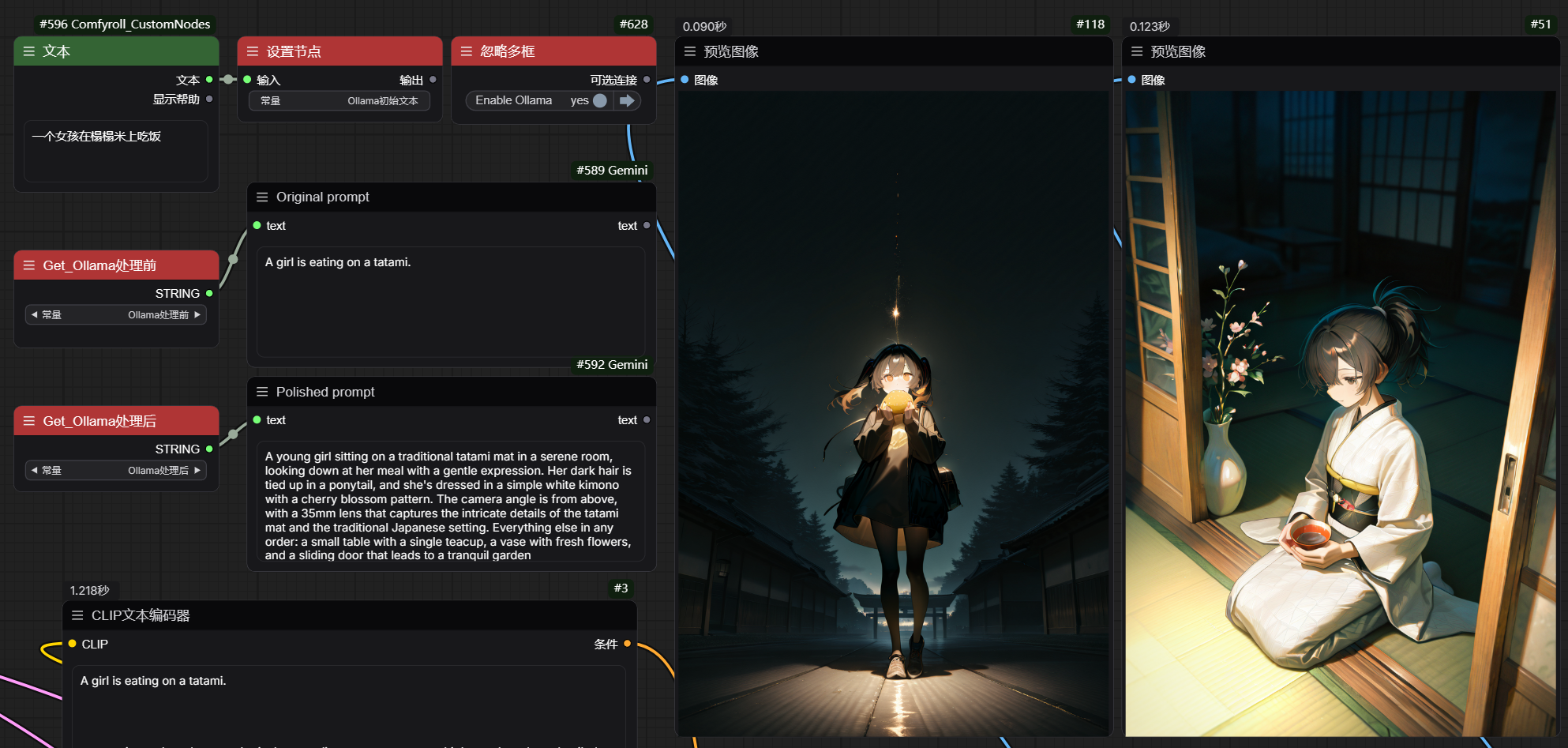Viewport: 1568px width, 748px height.
Task: Click the 输入 input port on 设置节点
Action: click(247, 80)
